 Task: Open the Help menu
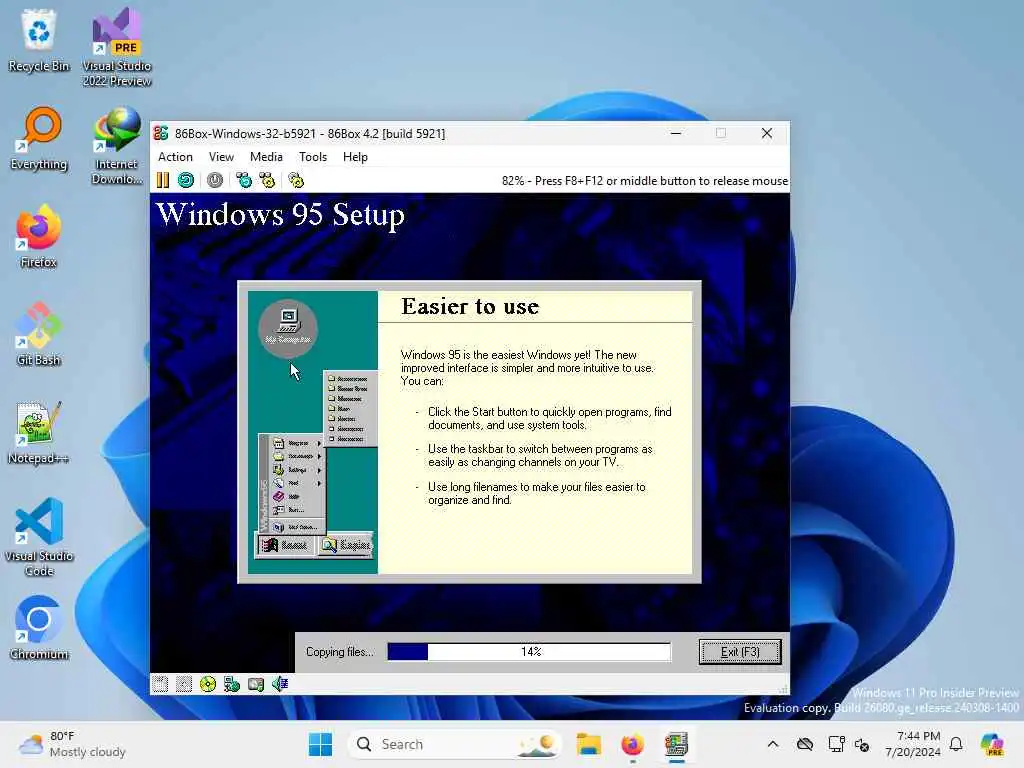pos(355,157)
